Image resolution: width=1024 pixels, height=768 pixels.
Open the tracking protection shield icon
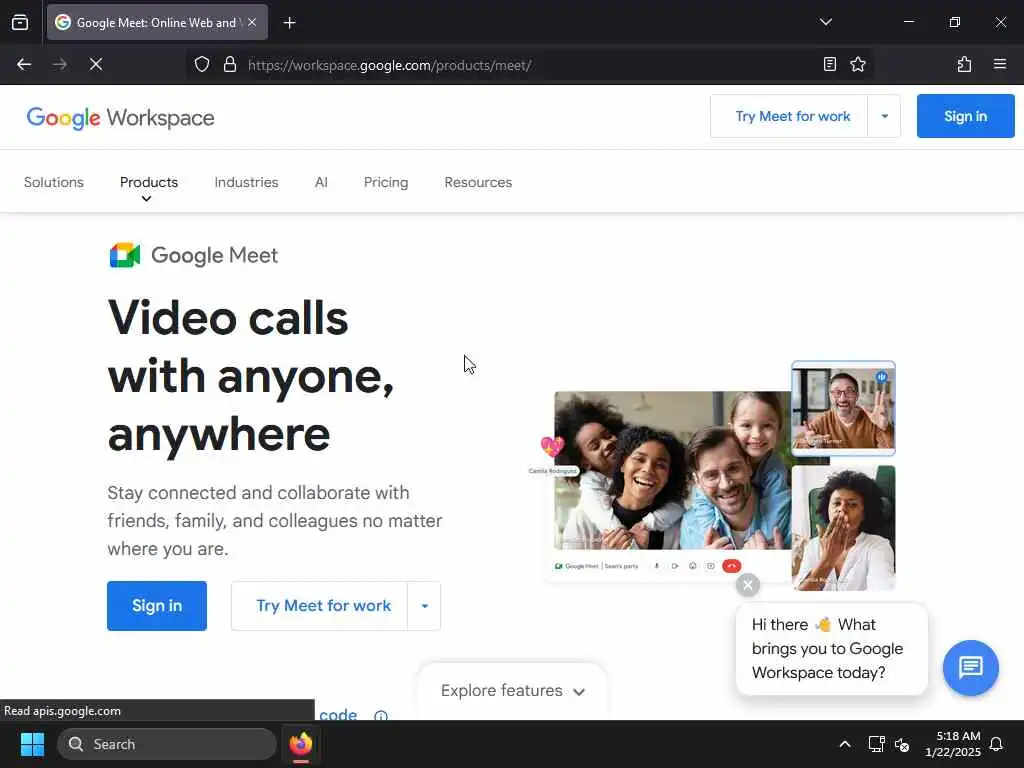coord(202,65)
